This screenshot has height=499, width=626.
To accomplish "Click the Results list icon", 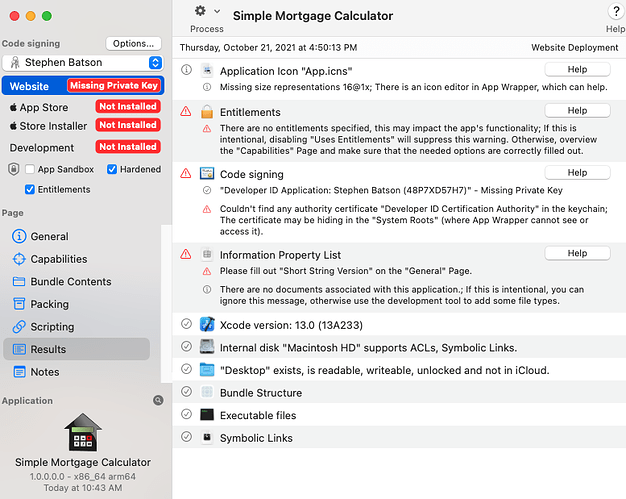I will 19,349.
